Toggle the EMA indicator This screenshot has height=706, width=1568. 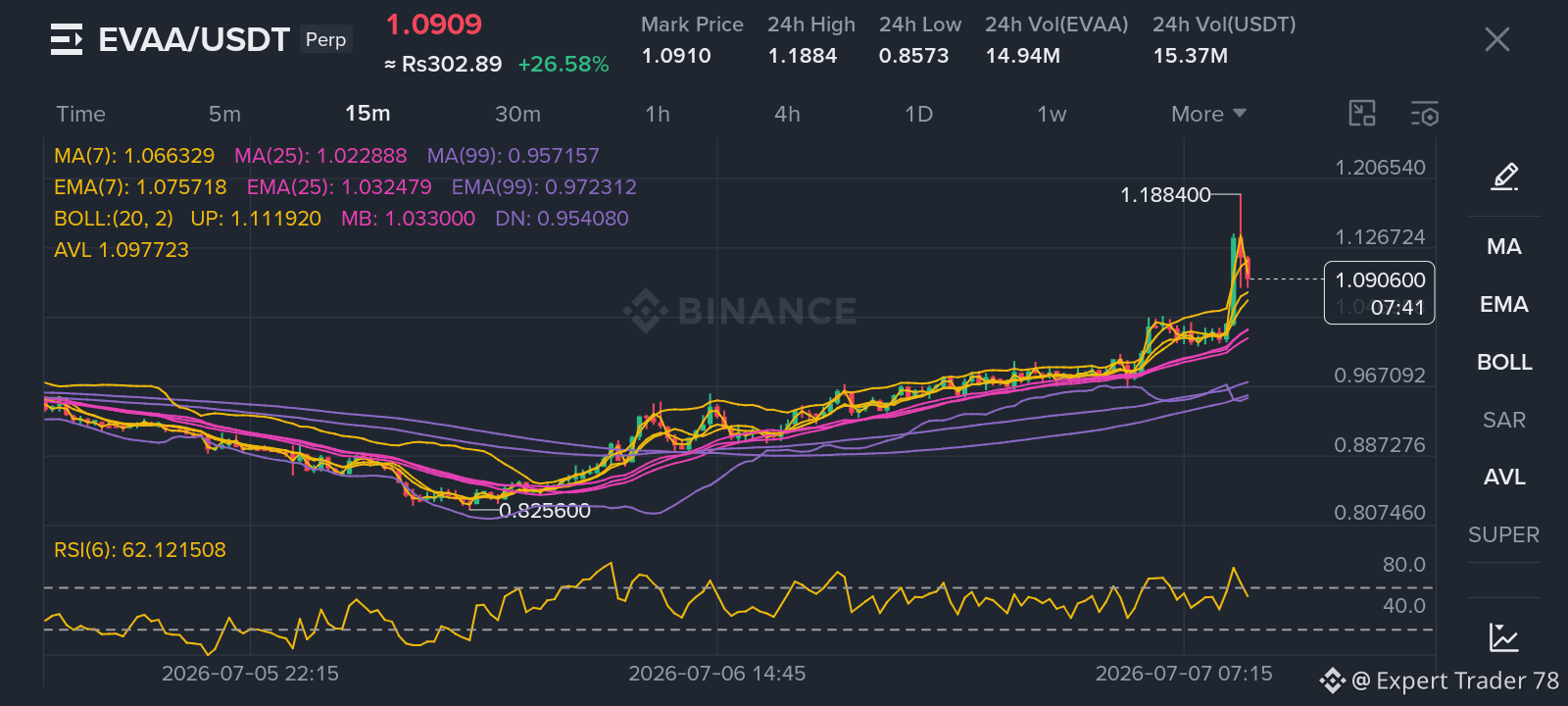click(1504, 304)
